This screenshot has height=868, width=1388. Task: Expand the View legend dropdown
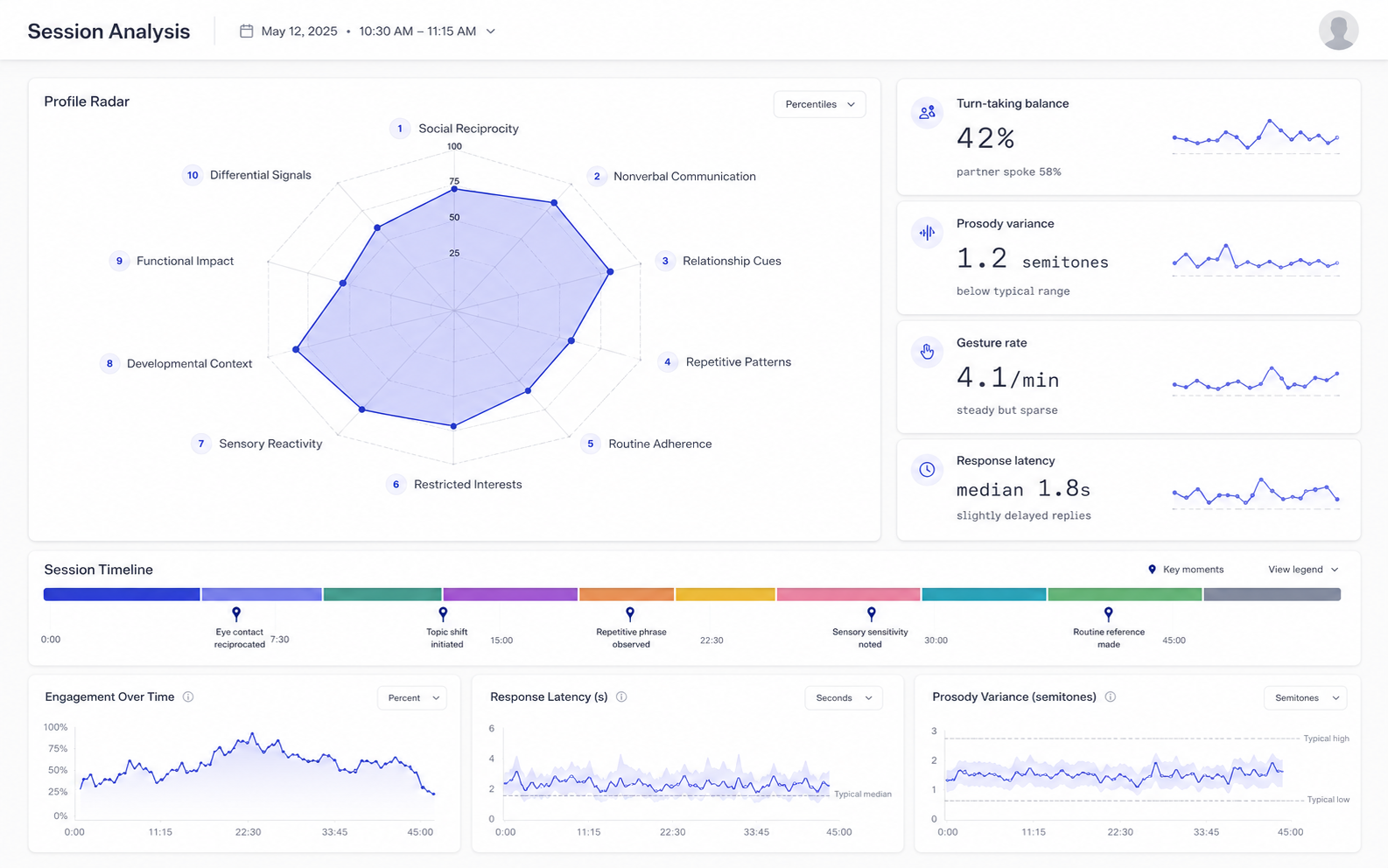1303,570
